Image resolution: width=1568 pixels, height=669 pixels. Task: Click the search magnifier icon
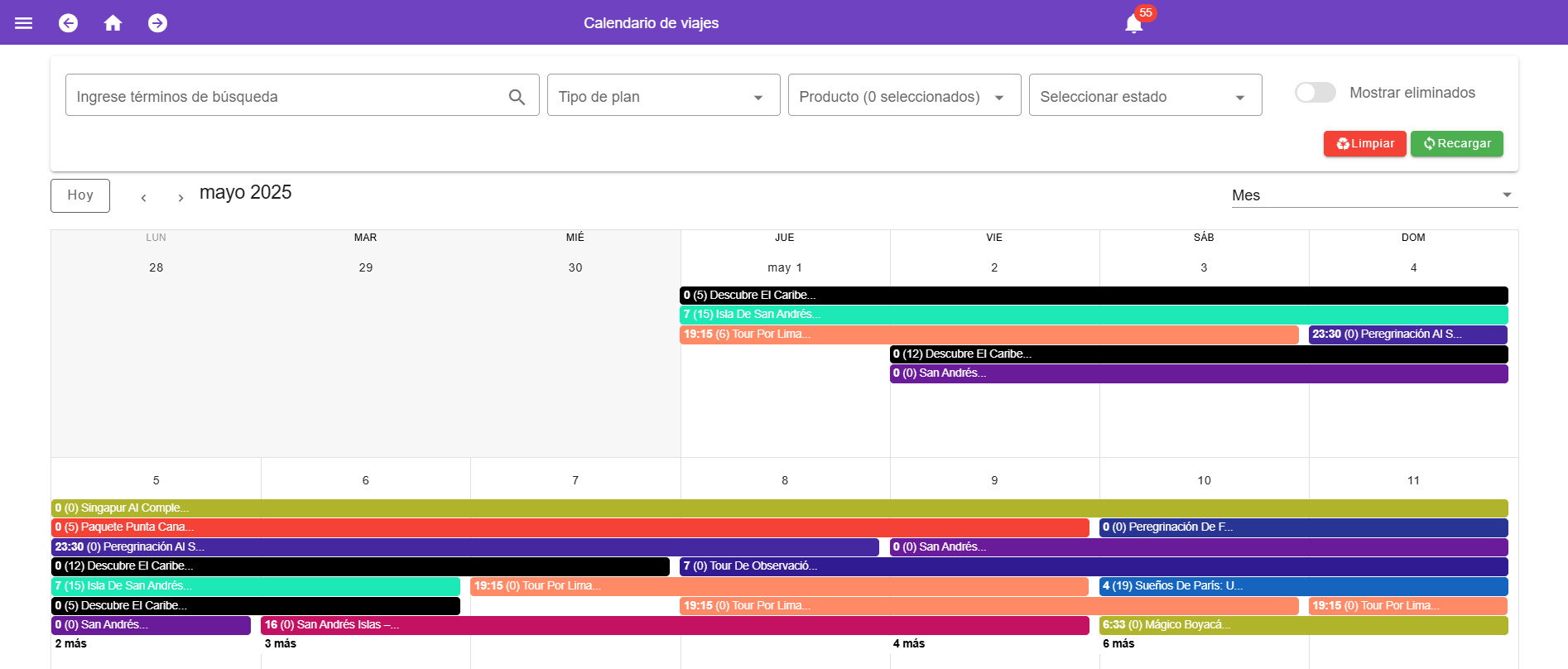pos(517,97)
